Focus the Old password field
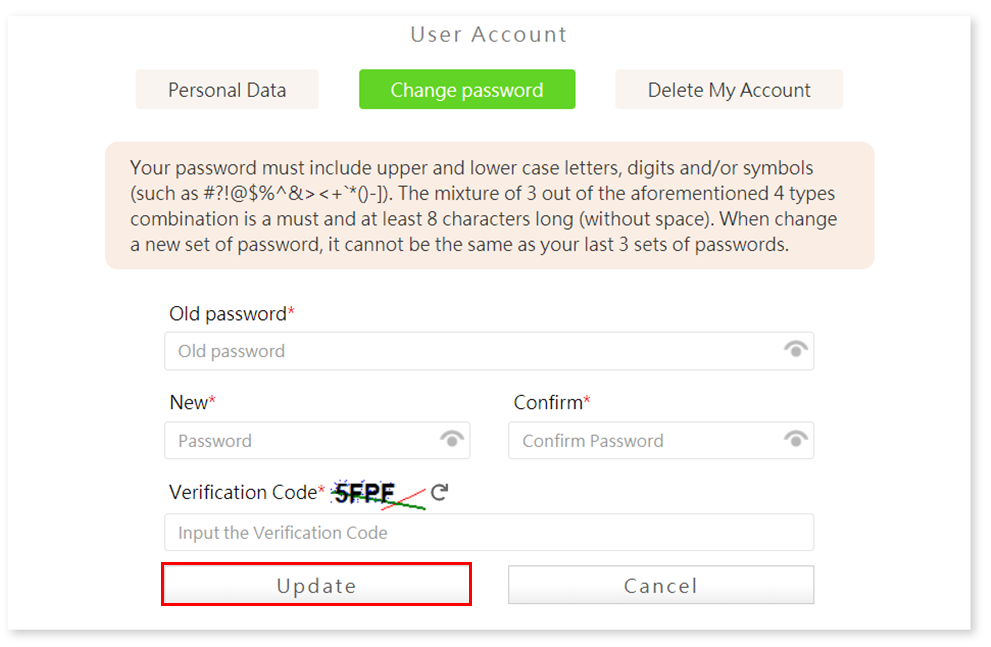991x647 pixels. 470,351
